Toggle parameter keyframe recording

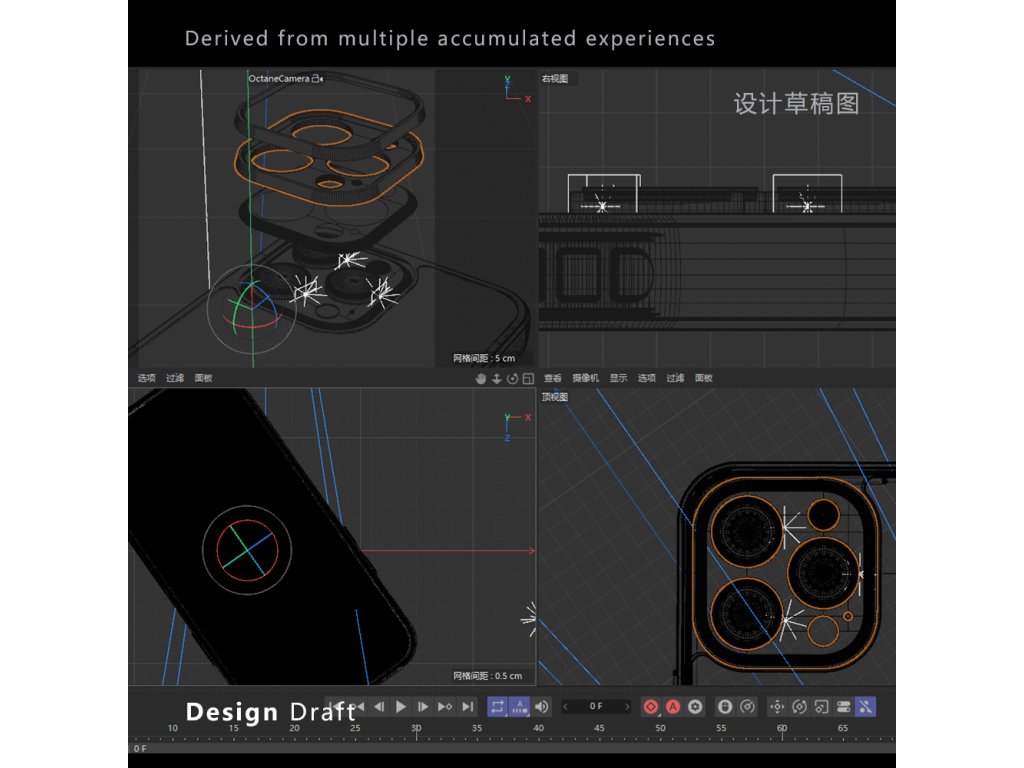[x=843, y=707]
